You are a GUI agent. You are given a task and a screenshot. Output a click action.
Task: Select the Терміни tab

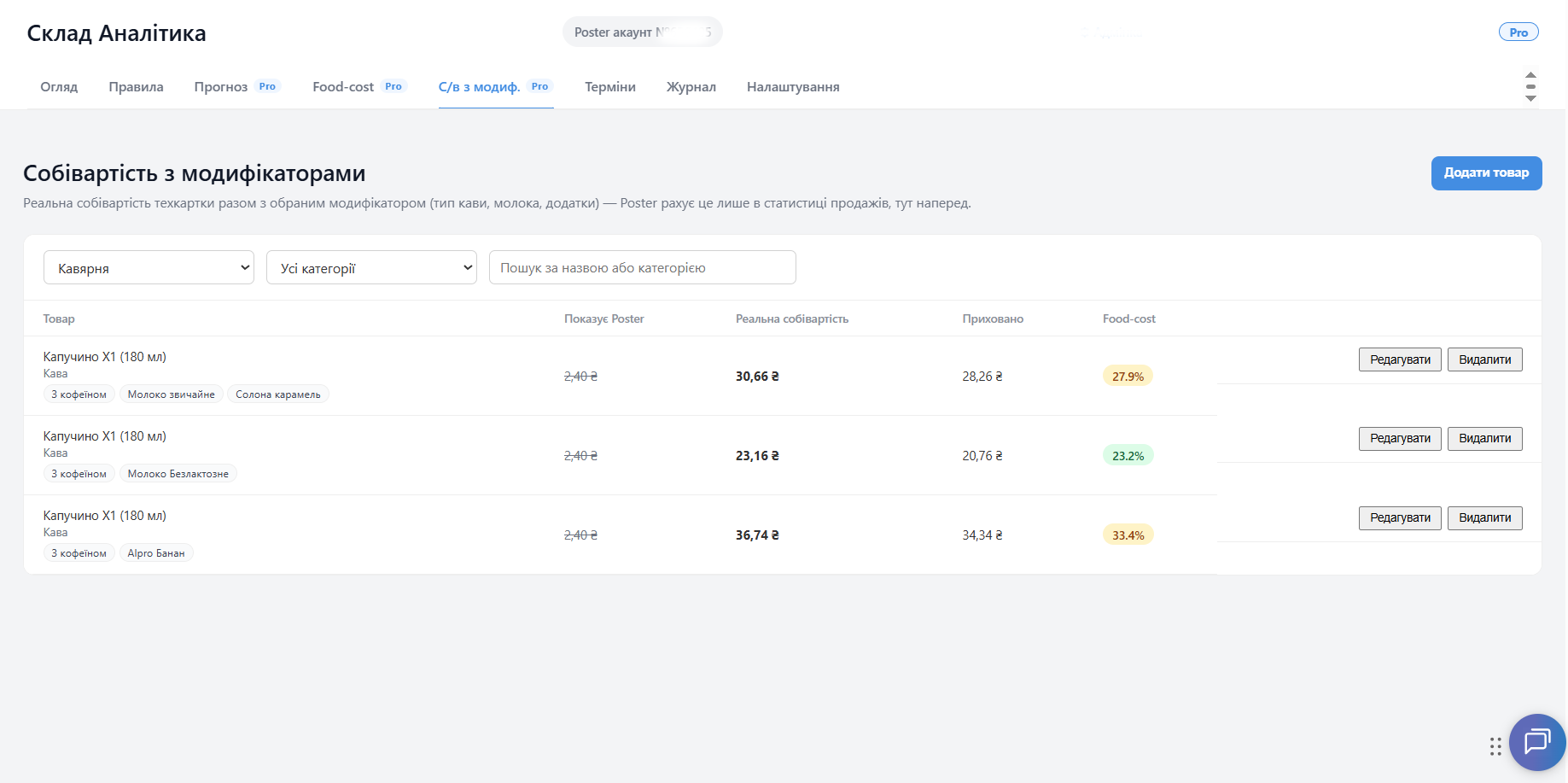point(610,86)
